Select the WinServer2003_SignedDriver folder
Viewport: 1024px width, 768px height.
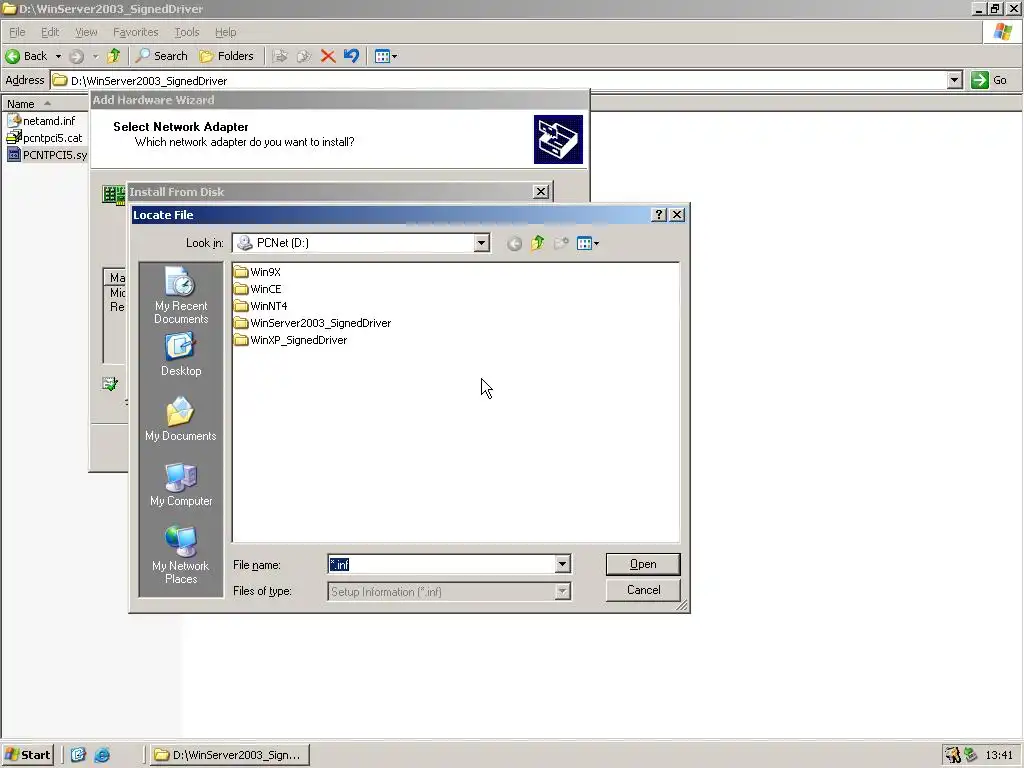click(x=313, y=323)
